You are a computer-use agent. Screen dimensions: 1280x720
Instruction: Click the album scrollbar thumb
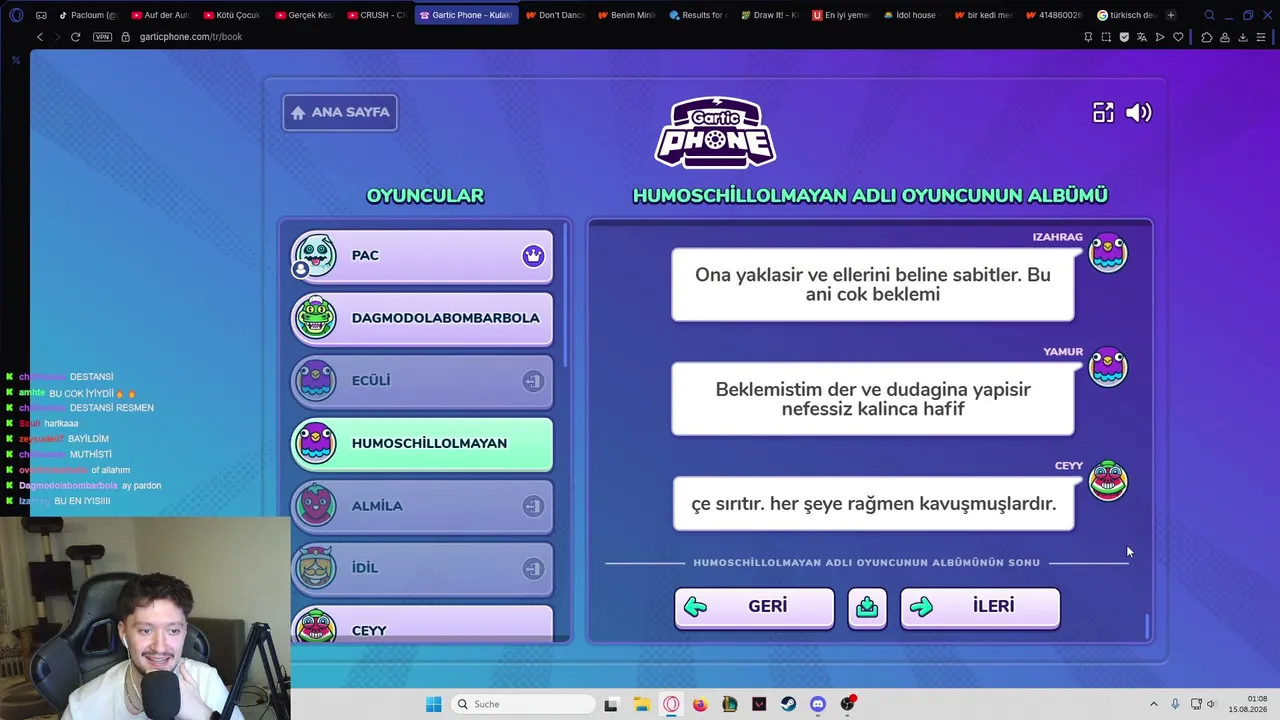click(1147, 626)
